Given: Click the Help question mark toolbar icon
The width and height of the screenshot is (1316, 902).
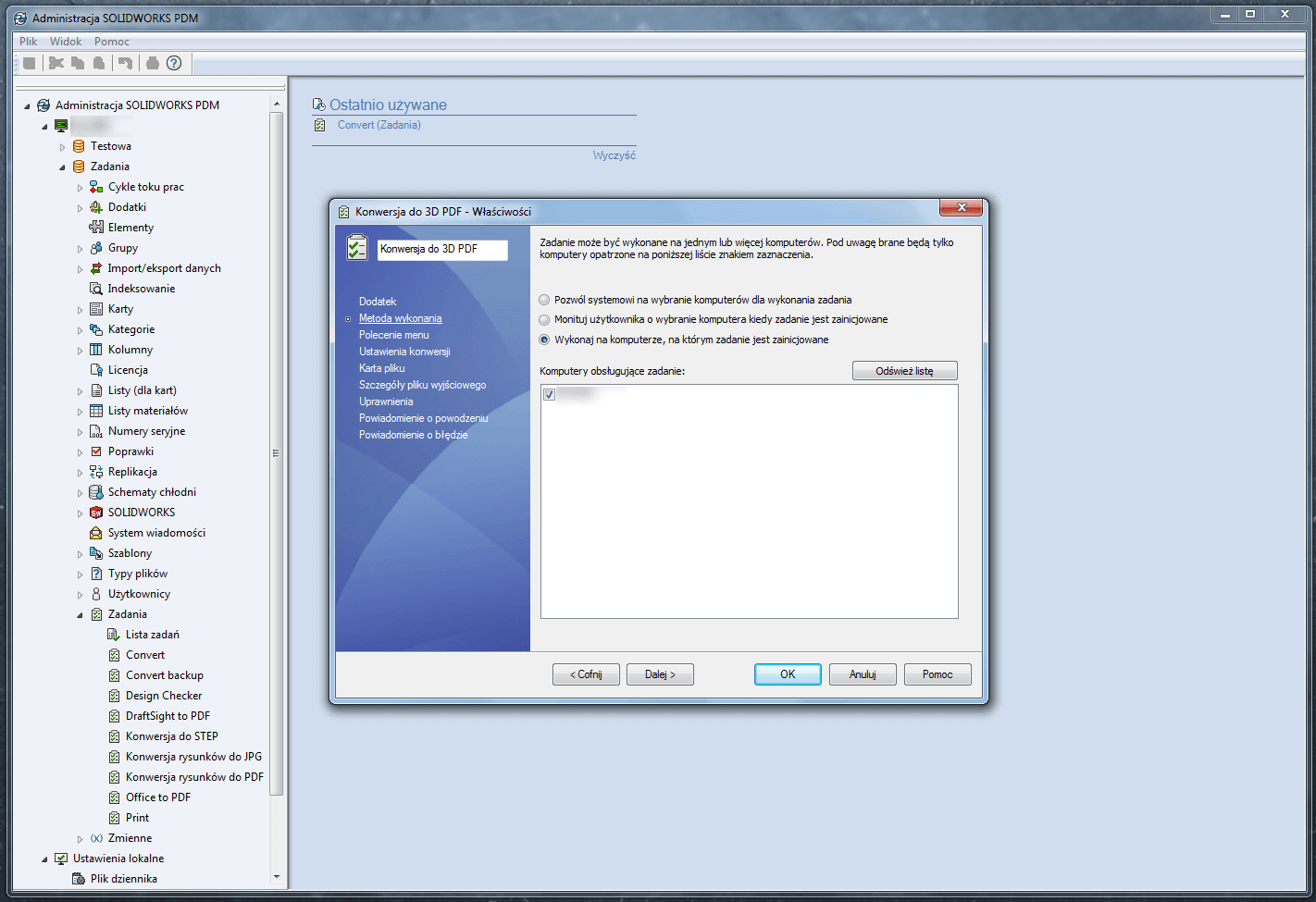Looking at the screenshot, I should pos(173,63).
